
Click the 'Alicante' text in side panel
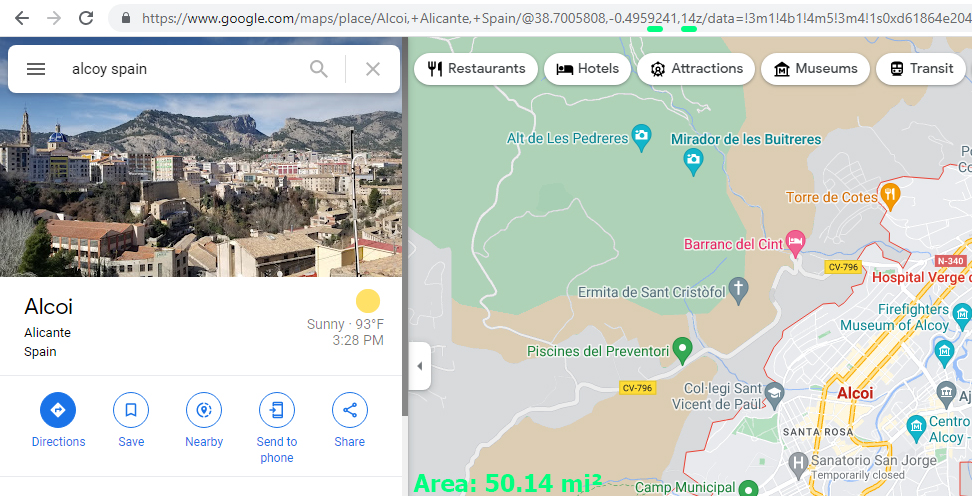pyautogui.click(x=47, y=332)
